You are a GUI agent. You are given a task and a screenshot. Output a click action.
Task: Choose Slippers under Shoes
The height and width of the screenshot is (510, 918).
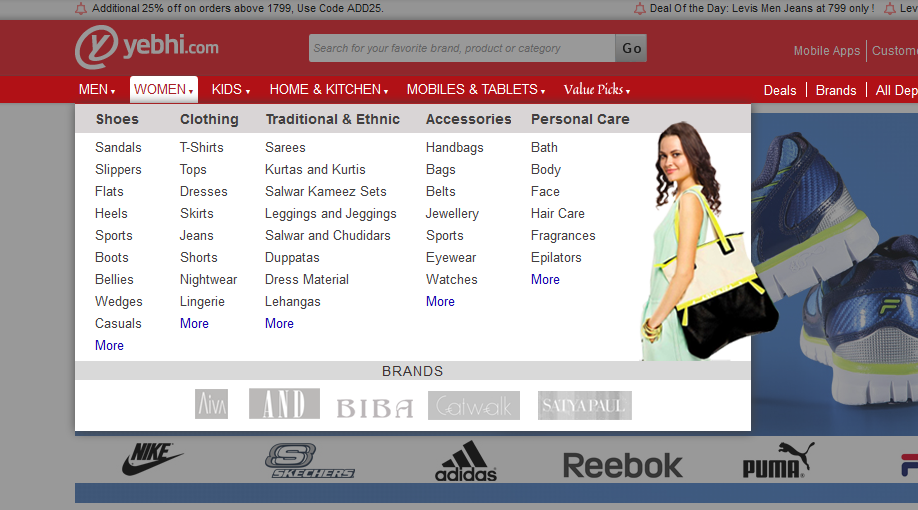(x=118, y=170)
